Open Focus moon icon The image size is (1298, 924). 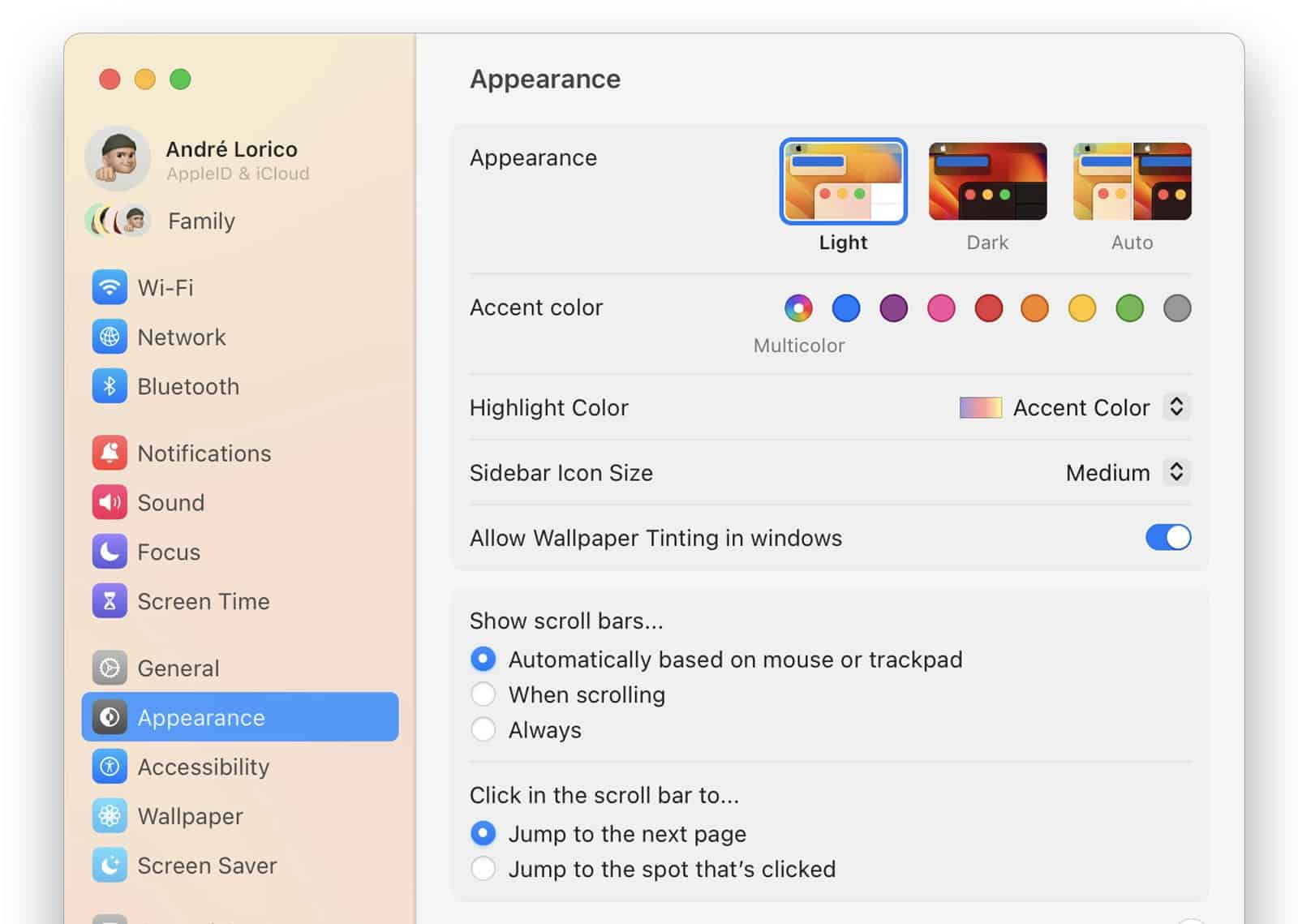coord(109,552)
